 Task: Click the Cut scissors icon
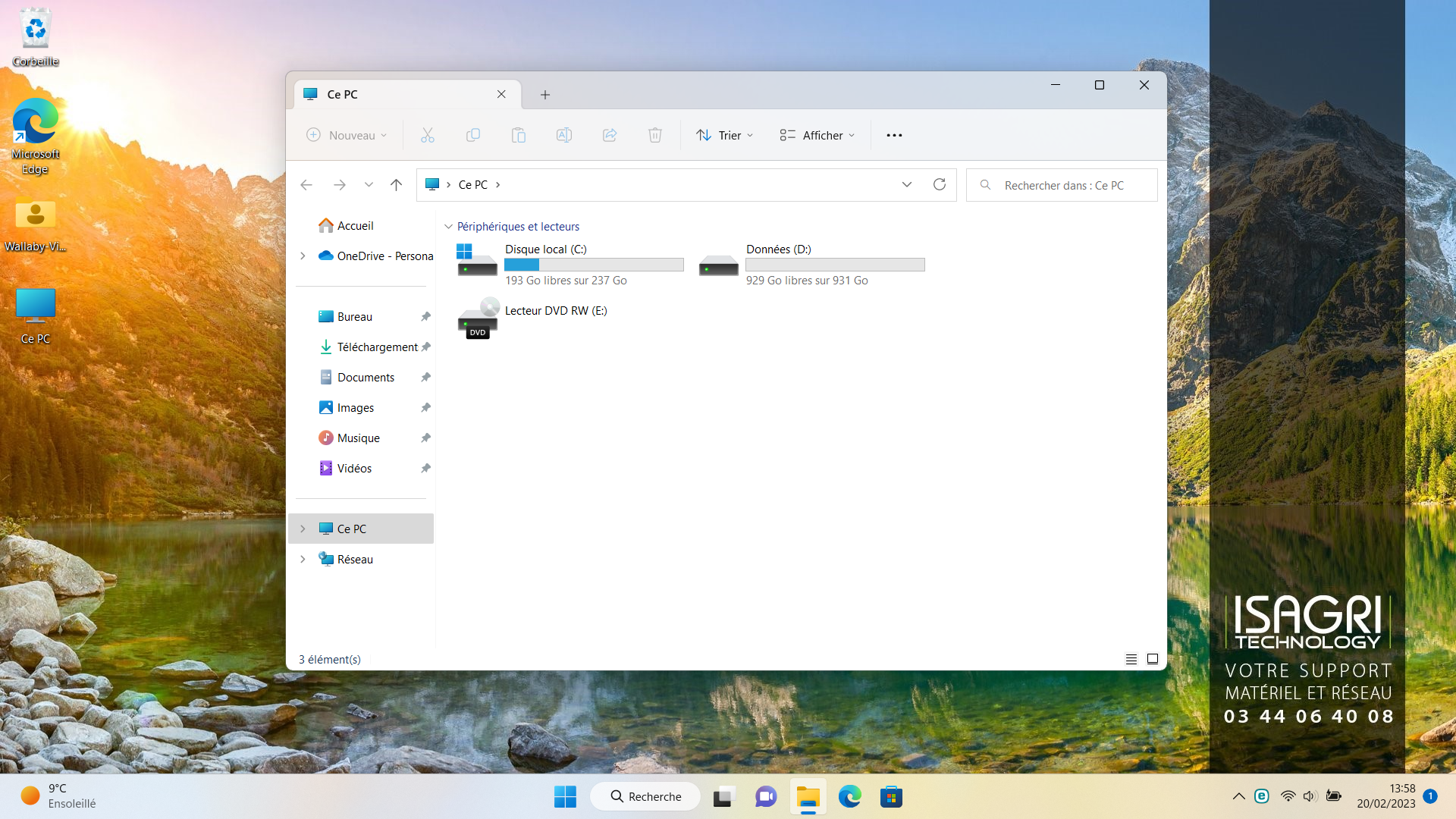pos(428,135)
